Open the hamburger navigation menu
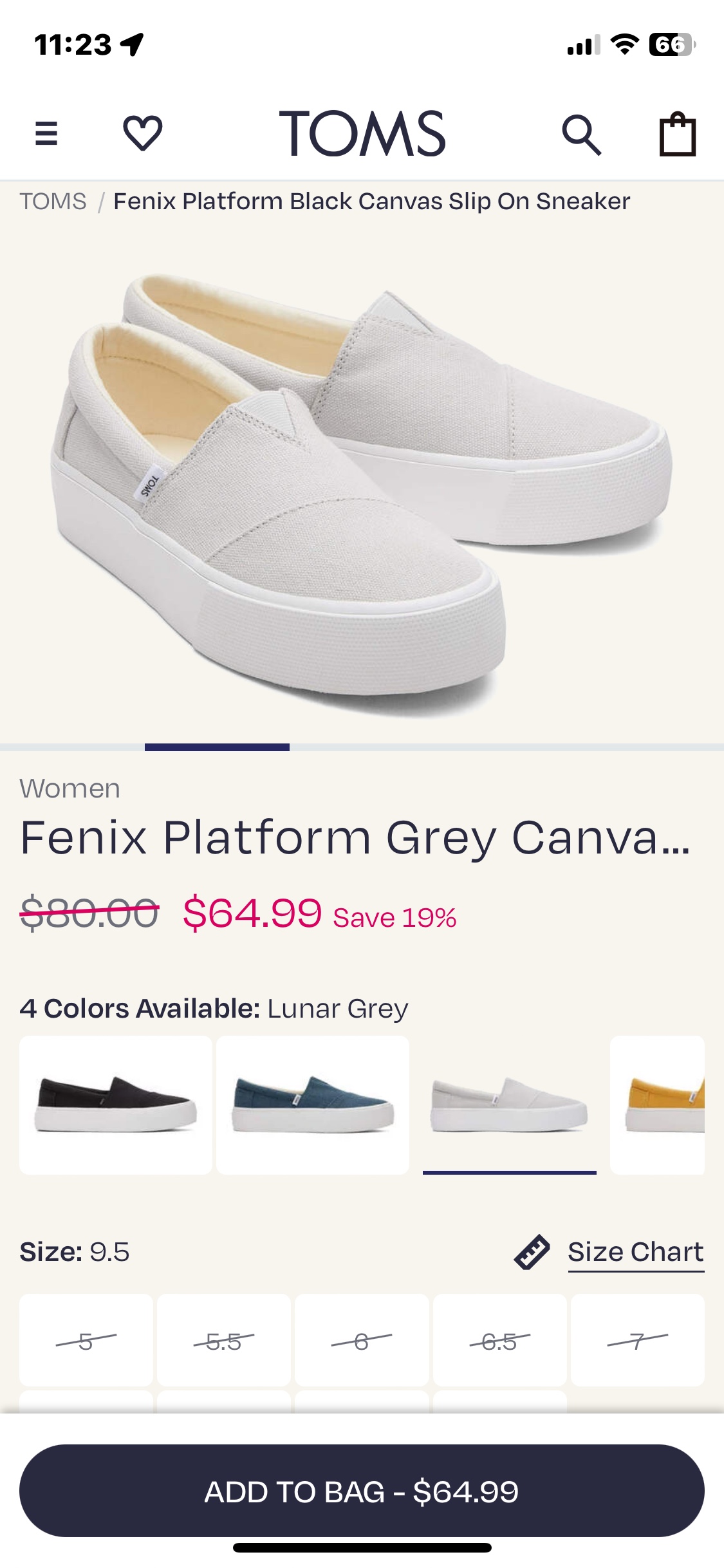 point(46,133)
